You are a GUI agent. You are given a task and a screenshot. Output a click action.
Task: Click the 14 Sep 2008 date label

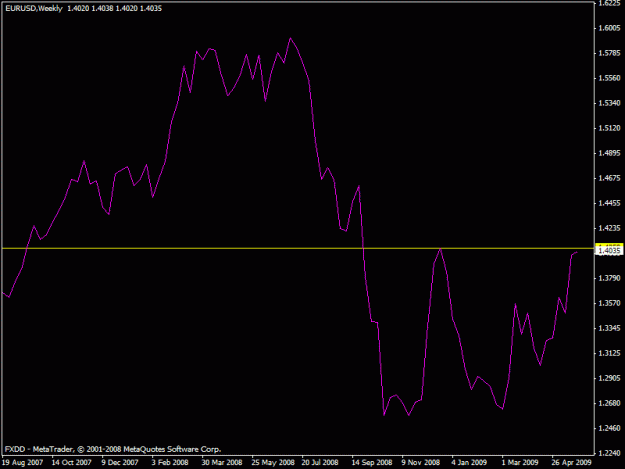point(371,462)
